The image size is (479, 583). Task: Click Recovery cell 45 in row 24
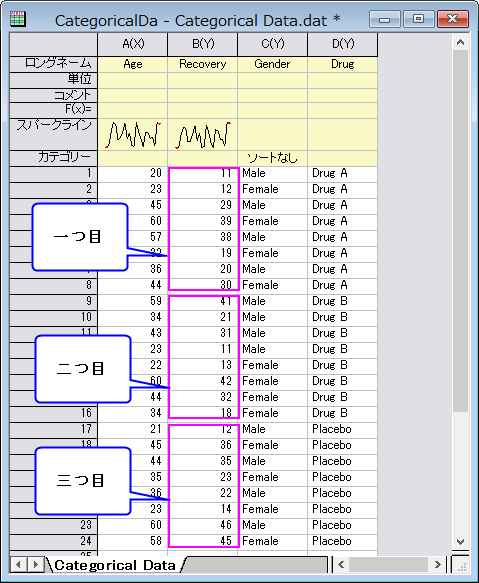point(203,541)
